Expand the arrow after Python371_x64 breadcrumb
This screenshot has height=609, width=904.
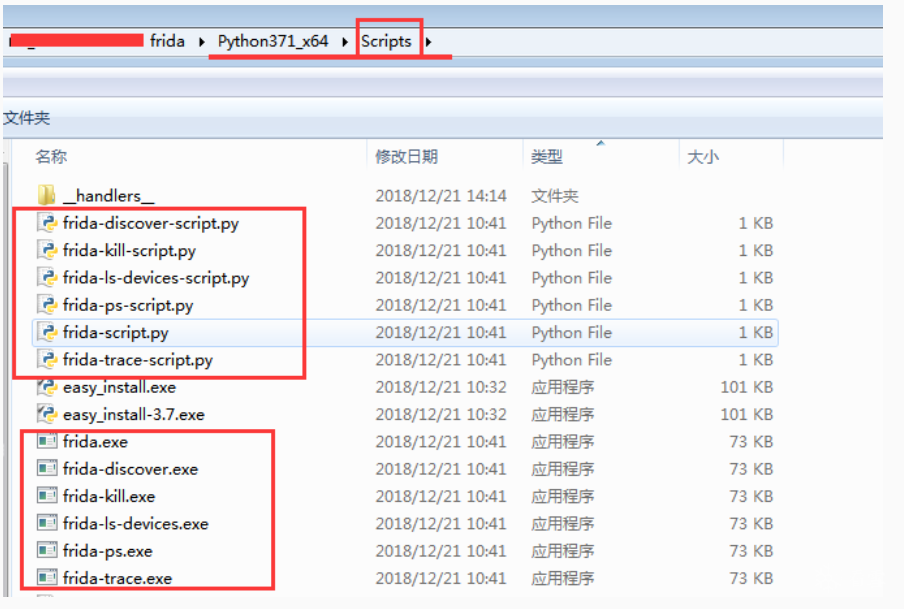click(345, 42)
